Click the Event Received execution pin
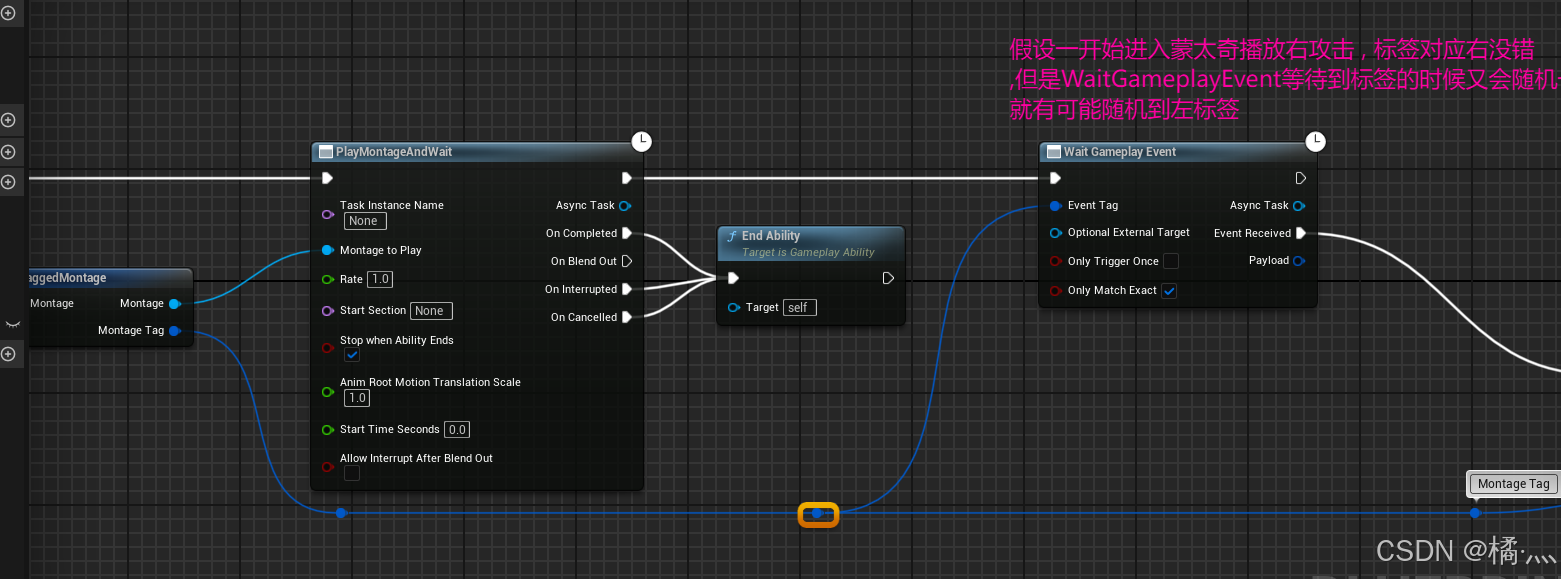This screenshot has width=1561, height=579. tap(1300, 233)
